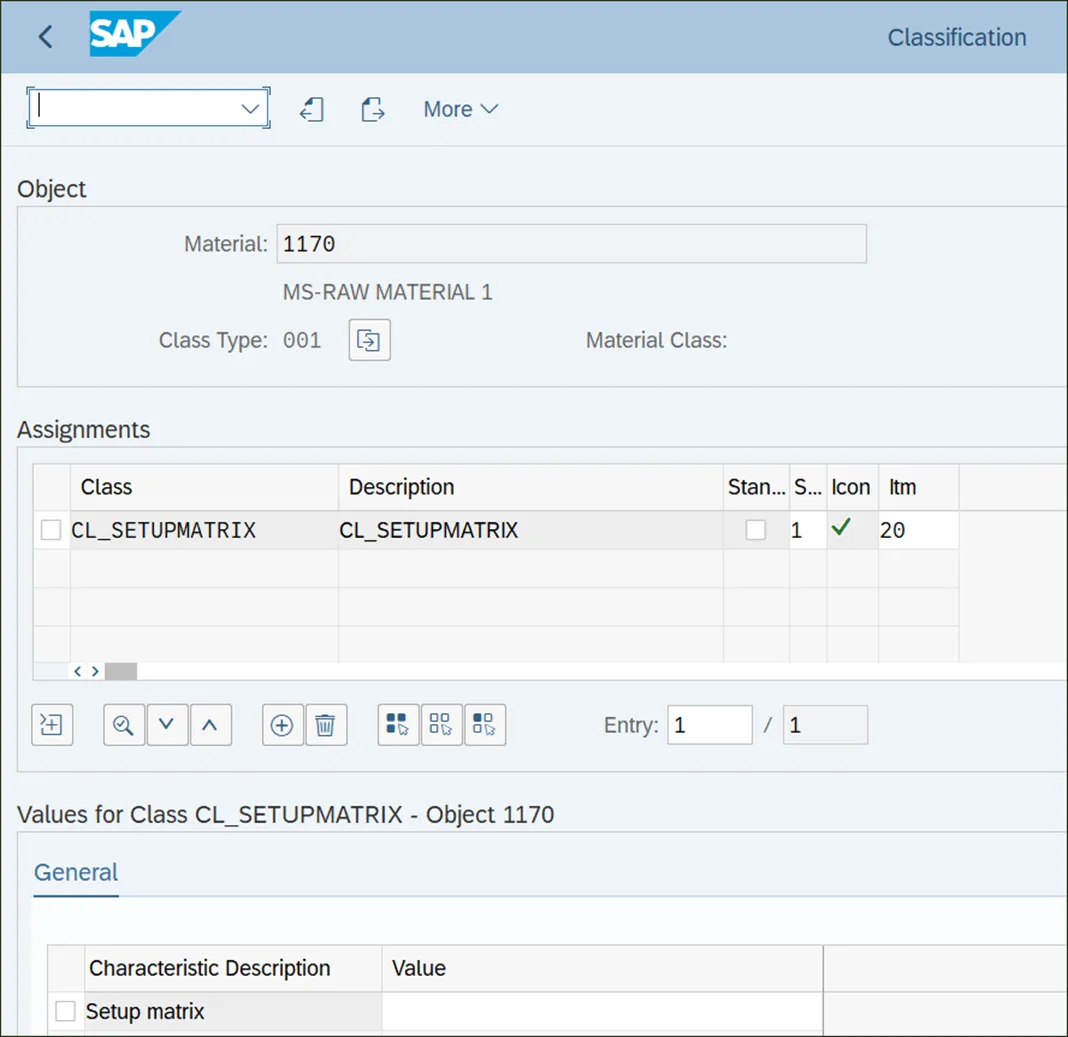Image resolution: width=1068 pixels, height=1037 pixels.
Task: Toggle the Standard class checkbox for CL_SETUPMATRIX
Action: (756, 530)
